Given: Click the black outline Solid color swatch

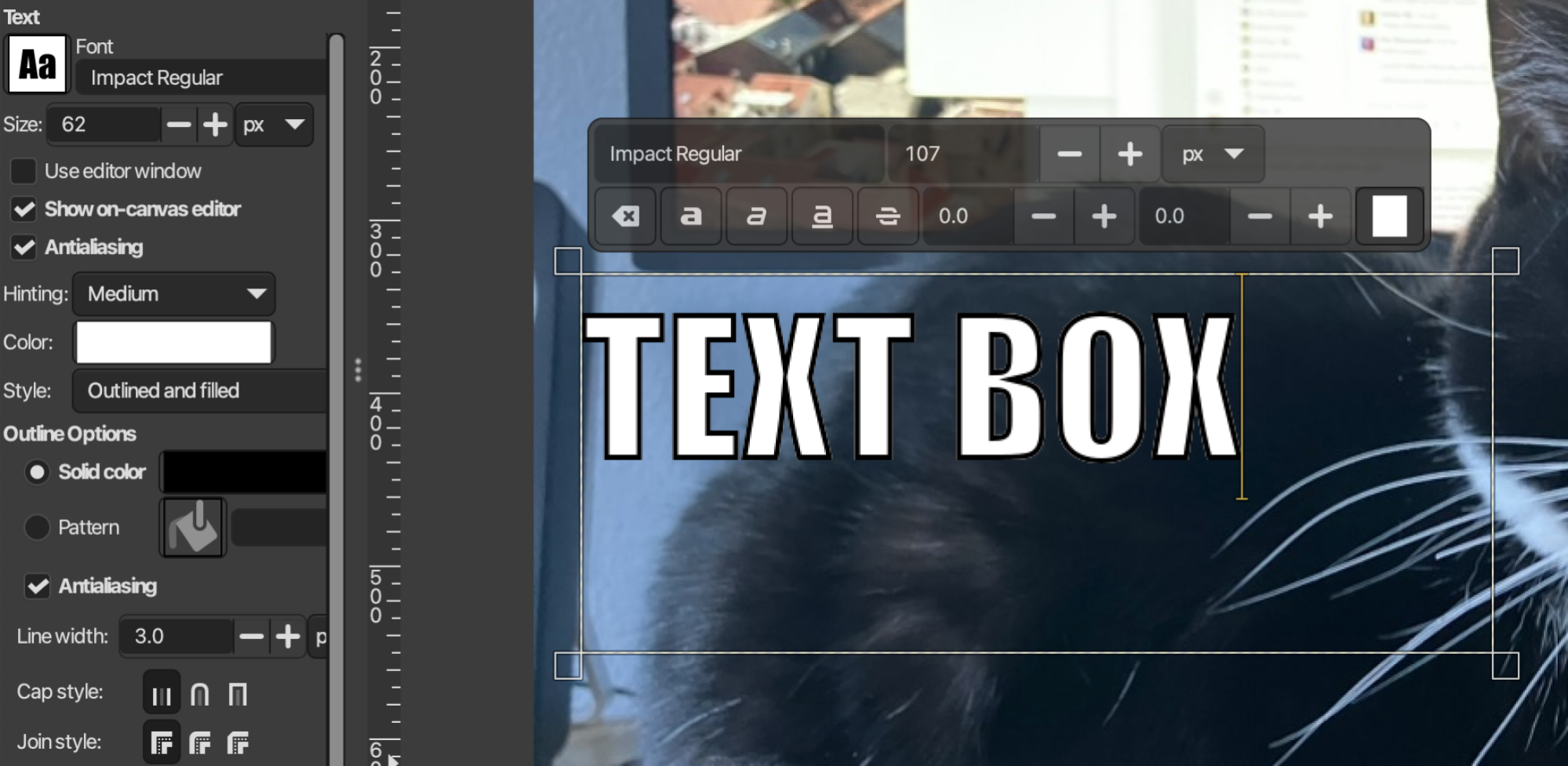Looking at the screenshot, I should 244,472.
